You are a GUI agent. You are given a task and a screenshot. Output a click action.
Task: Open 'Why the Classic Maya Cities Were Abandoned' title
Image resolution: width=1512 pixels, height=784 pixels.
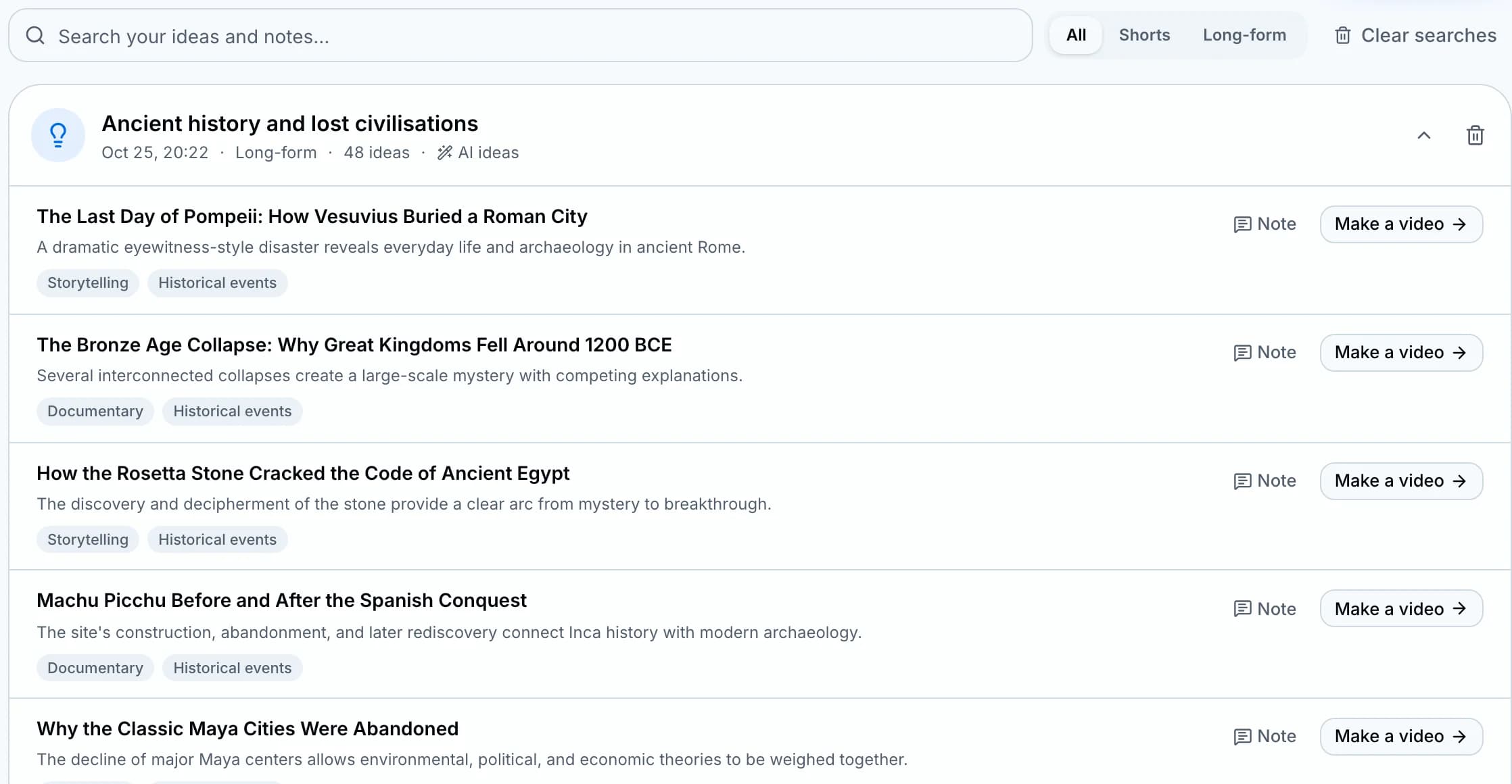pos(247,729)
